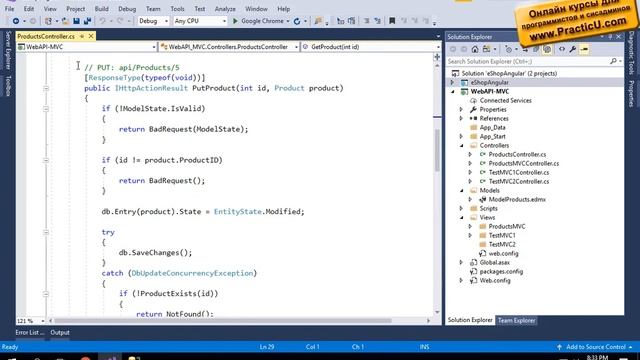The height and width of the screenshot is (360, 640).
Task: Open the Toolbox side tab
Action: pos(8,86)
